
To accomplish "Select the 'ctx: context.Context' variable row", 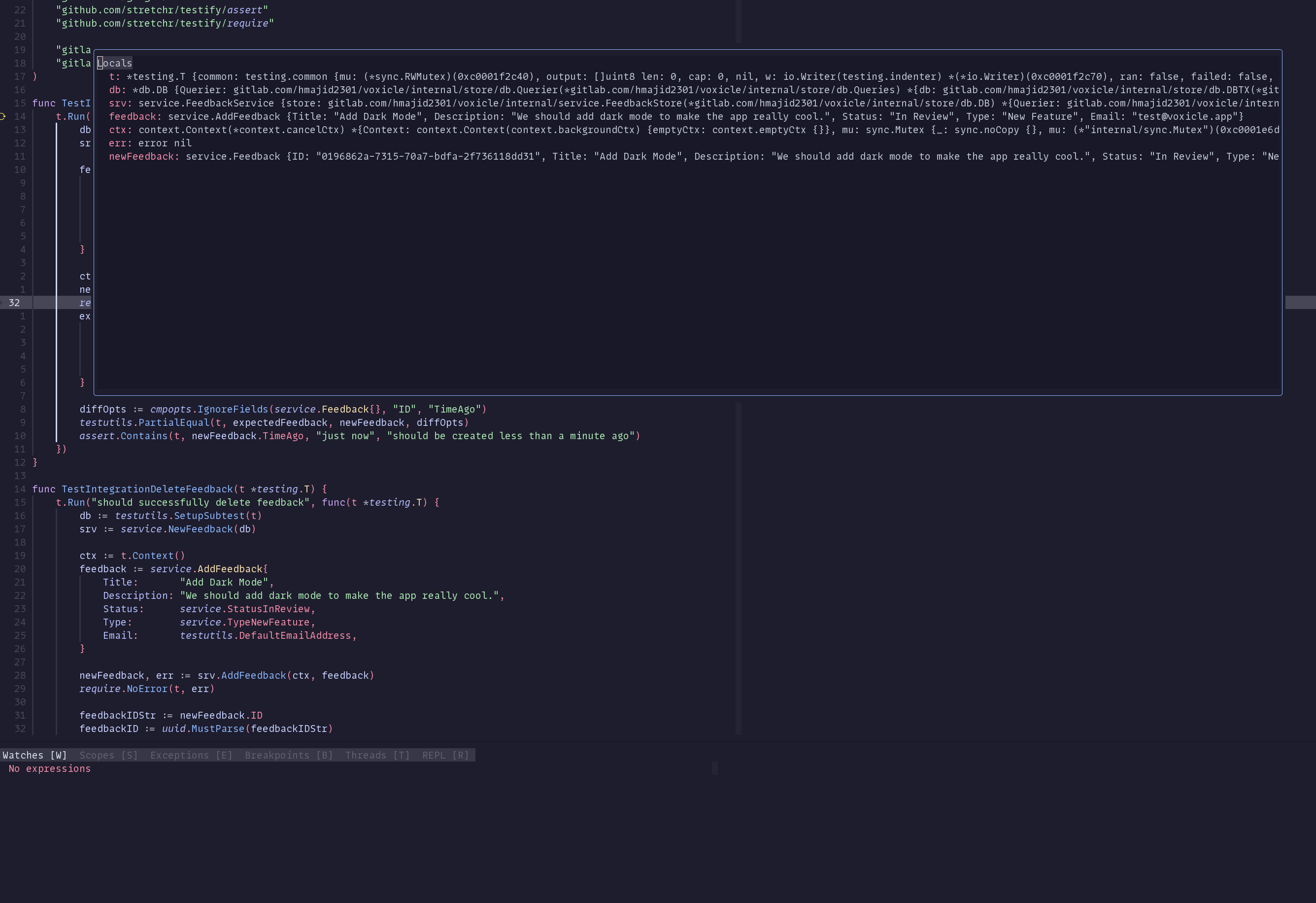I will [x=694, y=130].
